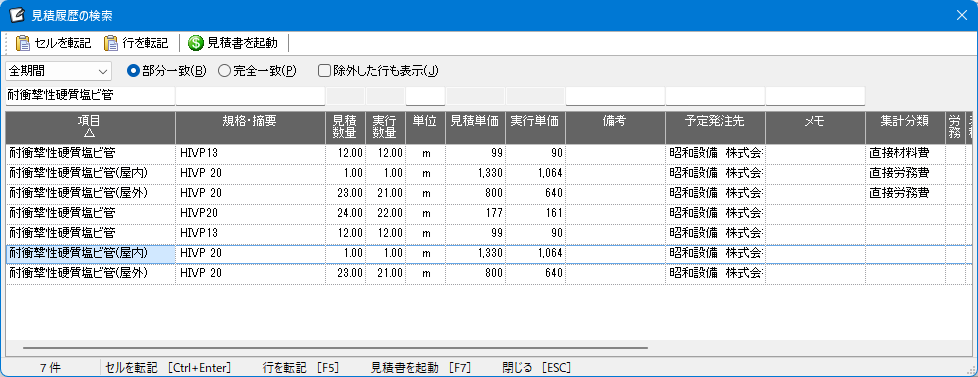Click セルを転記 [Ctrl+Enter] in status bar

point(169,368)
